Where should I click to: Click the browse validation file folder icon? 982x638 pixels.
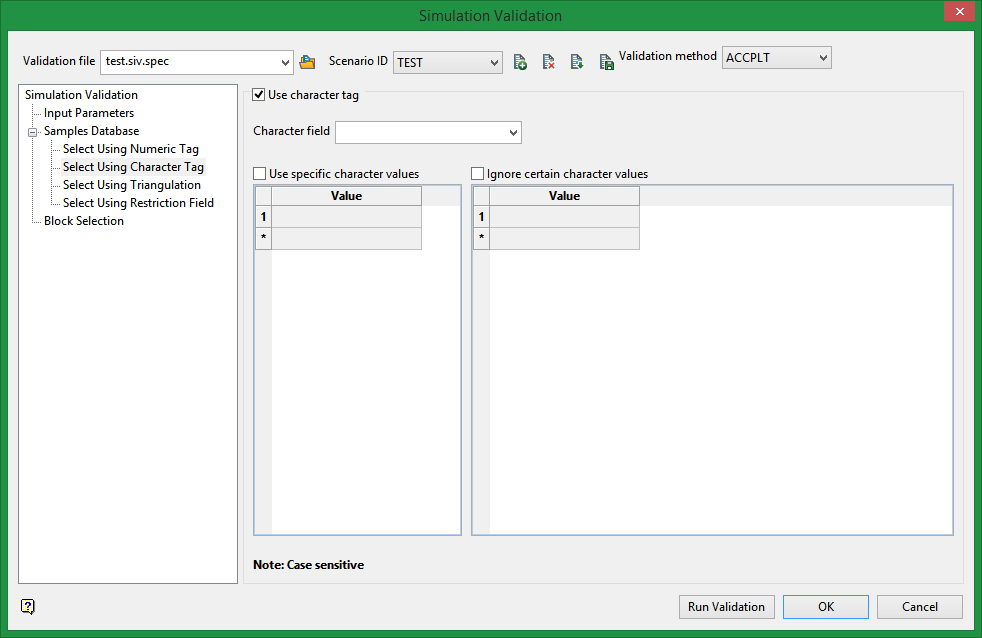pos(308,62)
